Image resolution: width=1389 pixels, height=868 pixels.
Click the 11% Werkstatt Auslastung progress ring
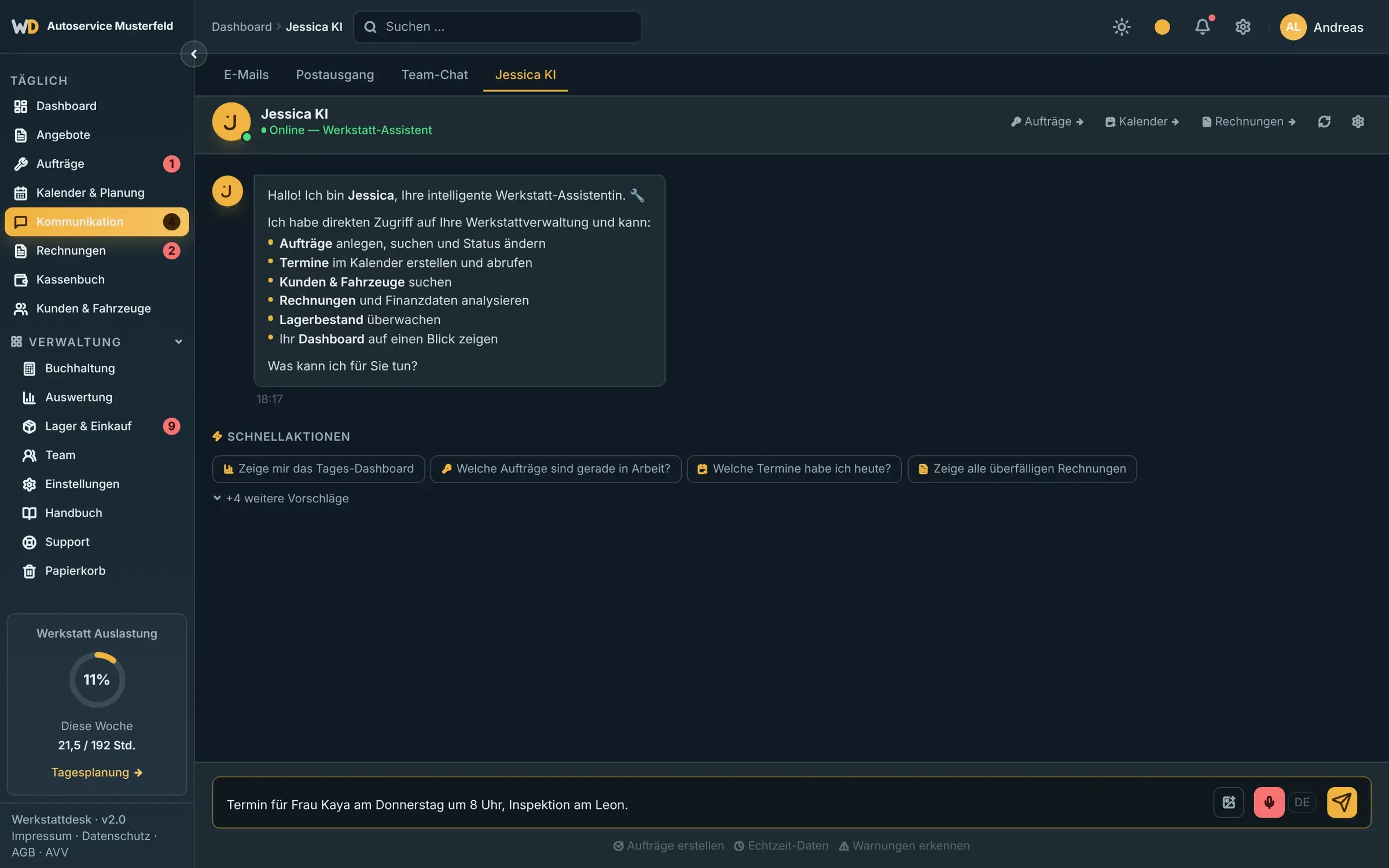coord(97,679)
